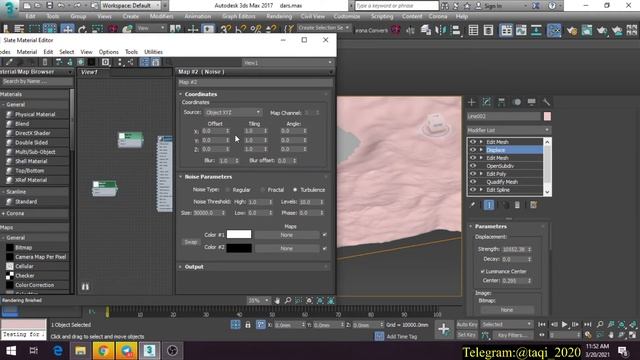Open the Options menu in Slate editor
This screenshot has height=360, width=640.
109,52
